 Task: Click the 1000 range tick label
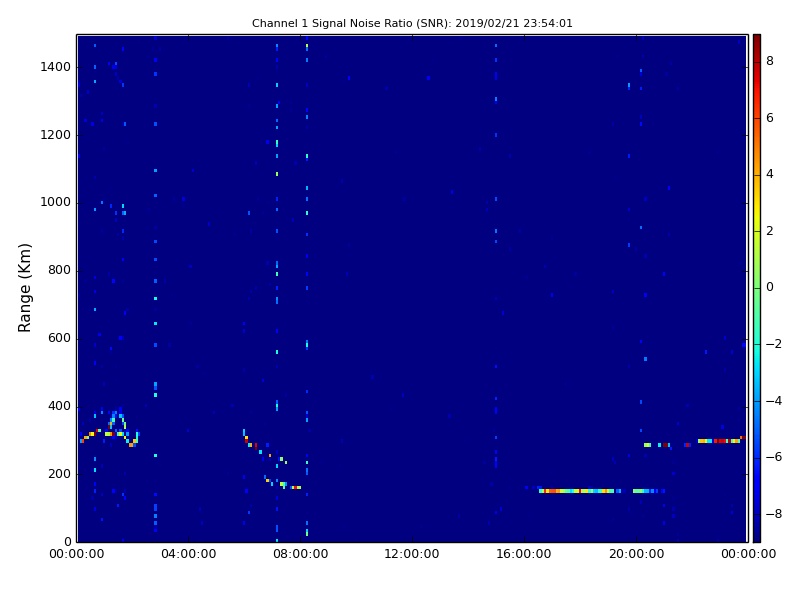56,202
